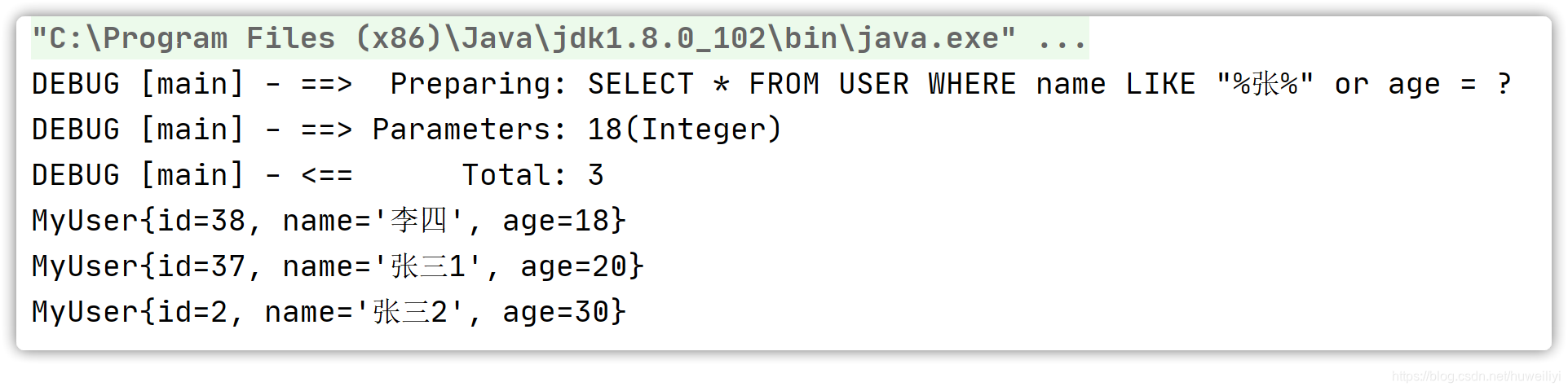Screen dimensions: 1568x391
Task: Click the age=18 value in output
Action: tap(556, 221)
